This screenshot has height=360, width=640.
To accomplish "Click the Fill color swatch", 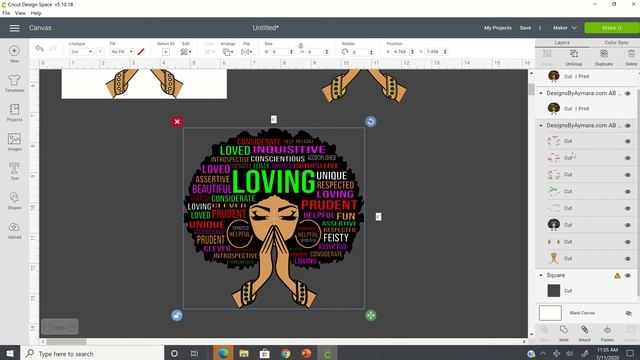I will pyautogui.click(x=141, y=52).
